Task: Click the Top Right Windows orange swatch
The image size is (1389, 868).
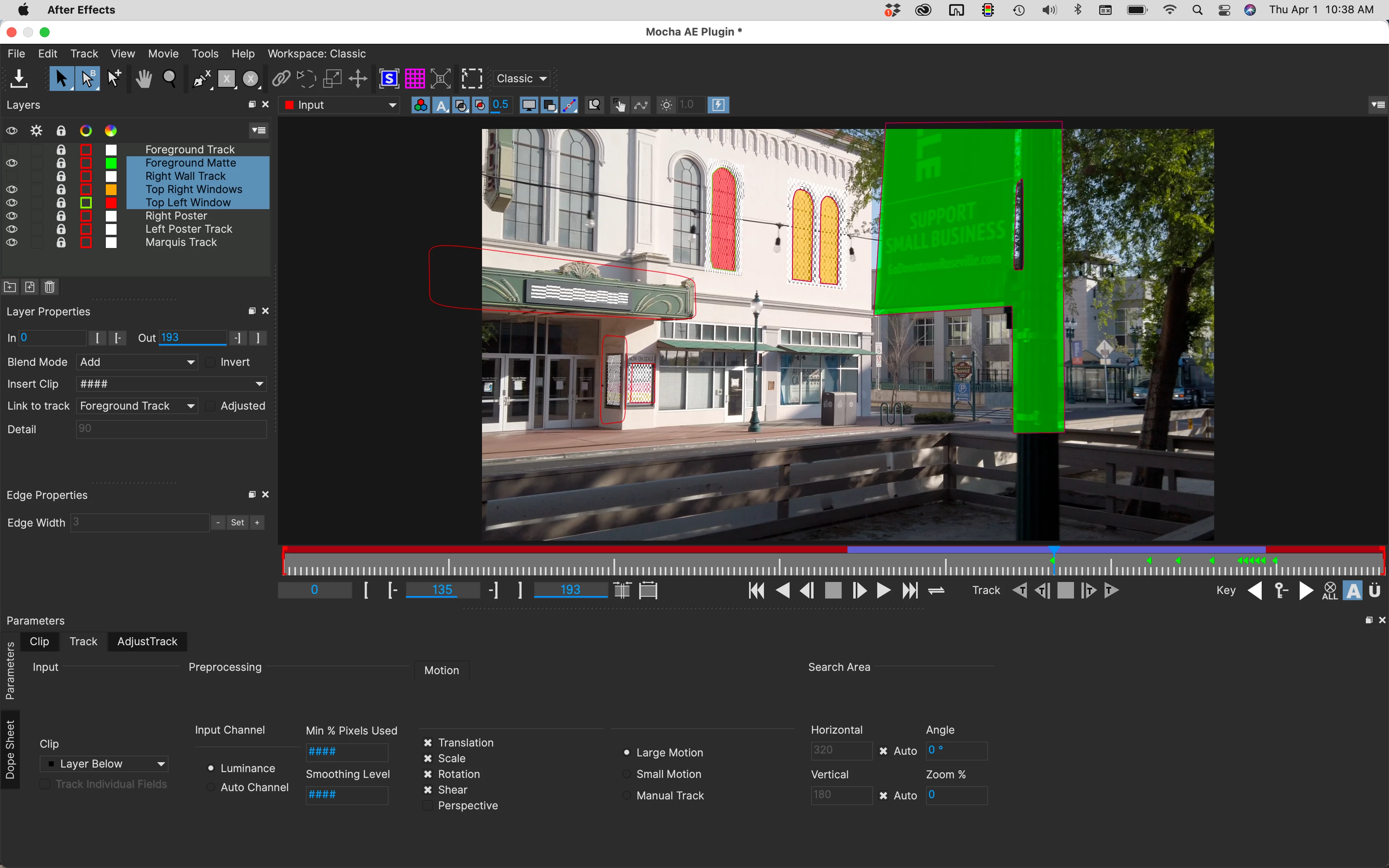Action: click(111, 189)
